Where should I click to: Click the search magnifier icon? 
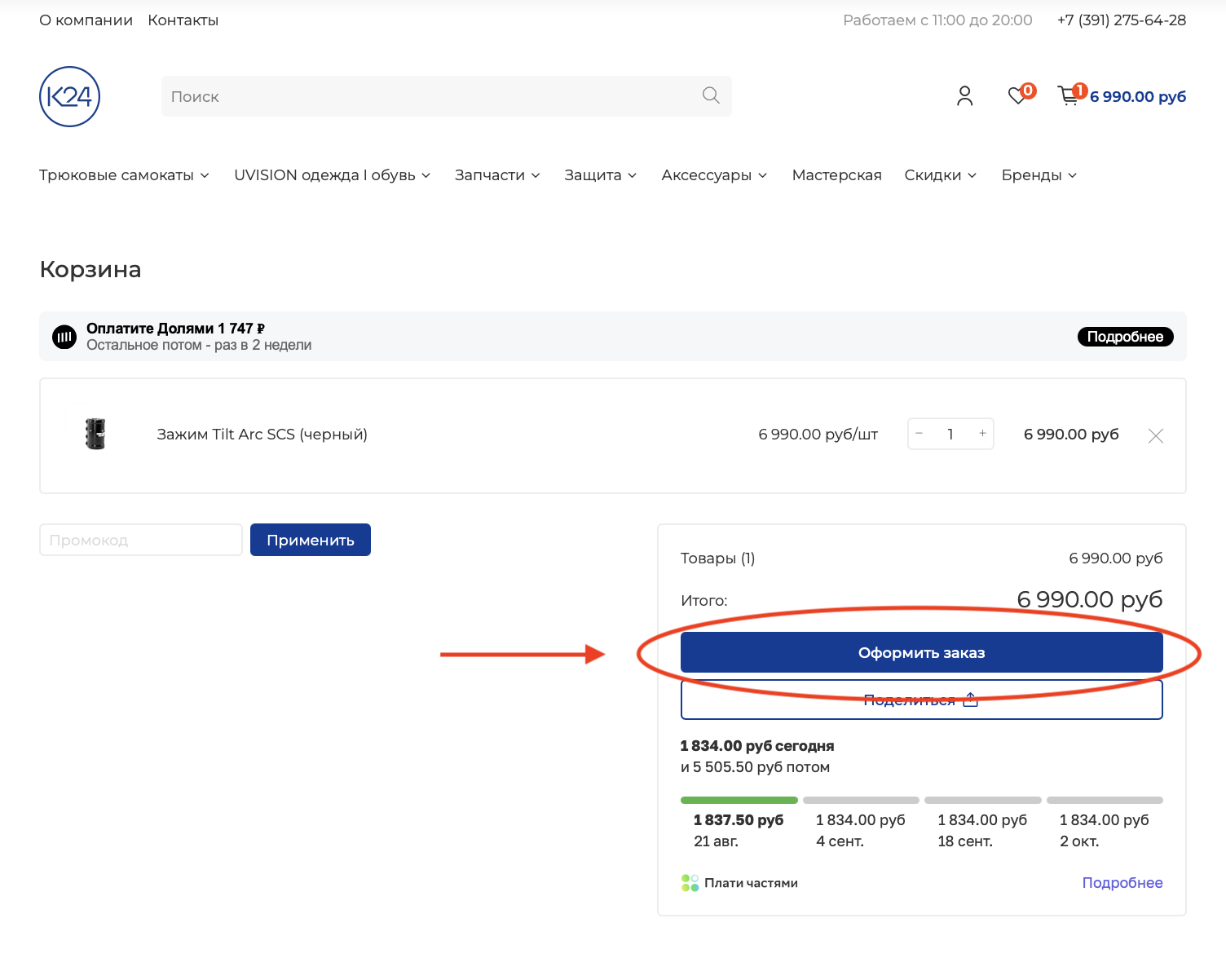(x=711, y=95)
